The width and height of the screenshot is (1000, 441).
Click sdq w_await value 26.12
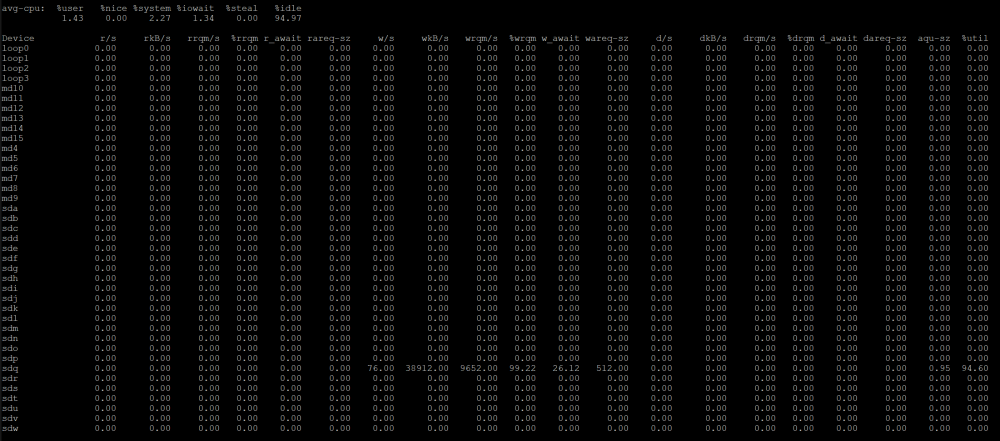(566, 368)
